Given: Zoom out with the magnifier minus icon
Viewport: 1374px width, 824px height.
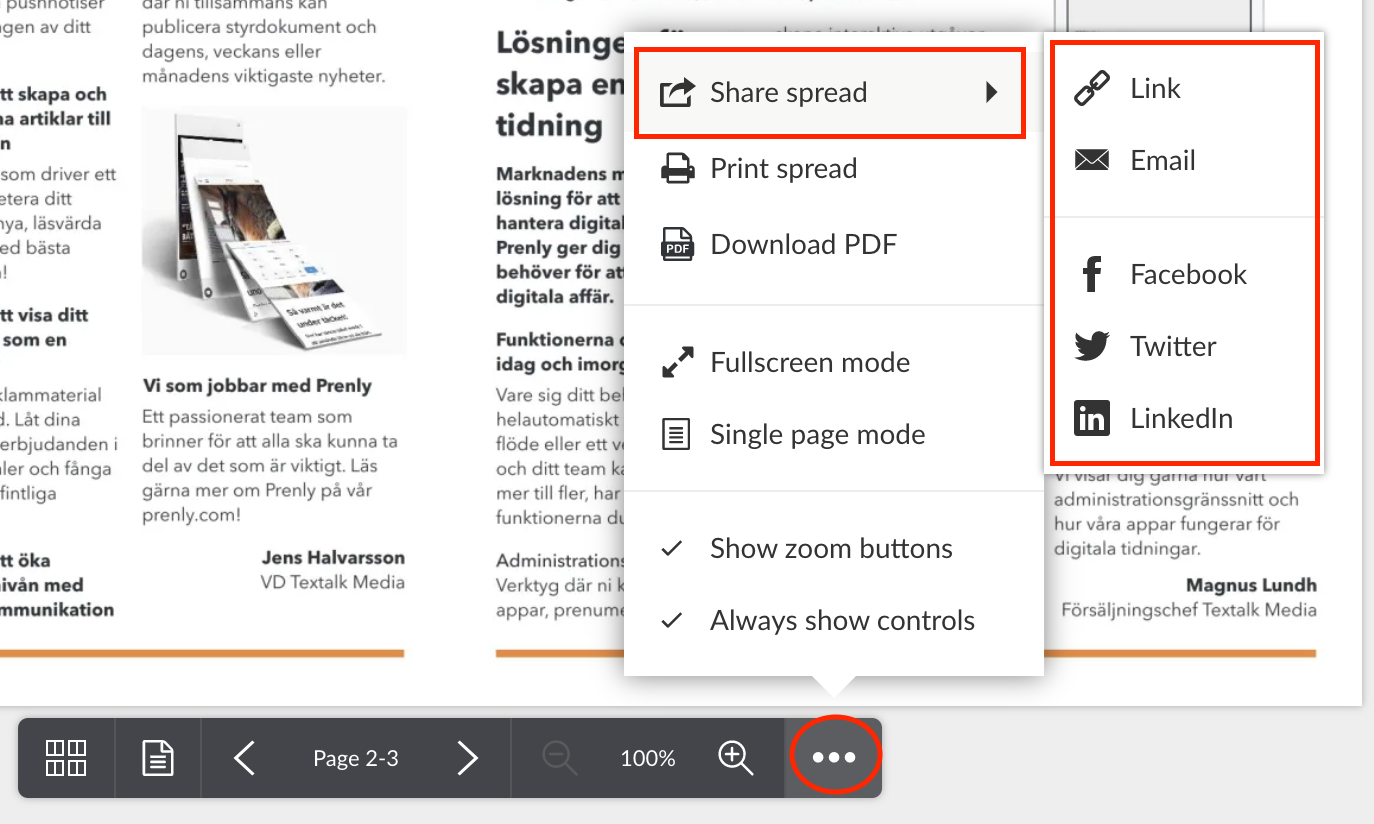Looking at the screenshot, I should (x=559, y=758).
